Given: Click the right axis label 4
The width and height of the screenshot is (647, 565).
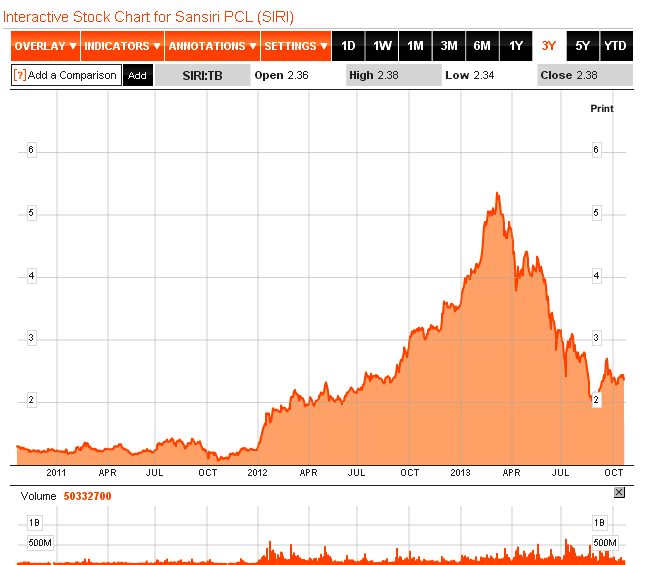Looking at the screenshot, I should click(596, 276).
